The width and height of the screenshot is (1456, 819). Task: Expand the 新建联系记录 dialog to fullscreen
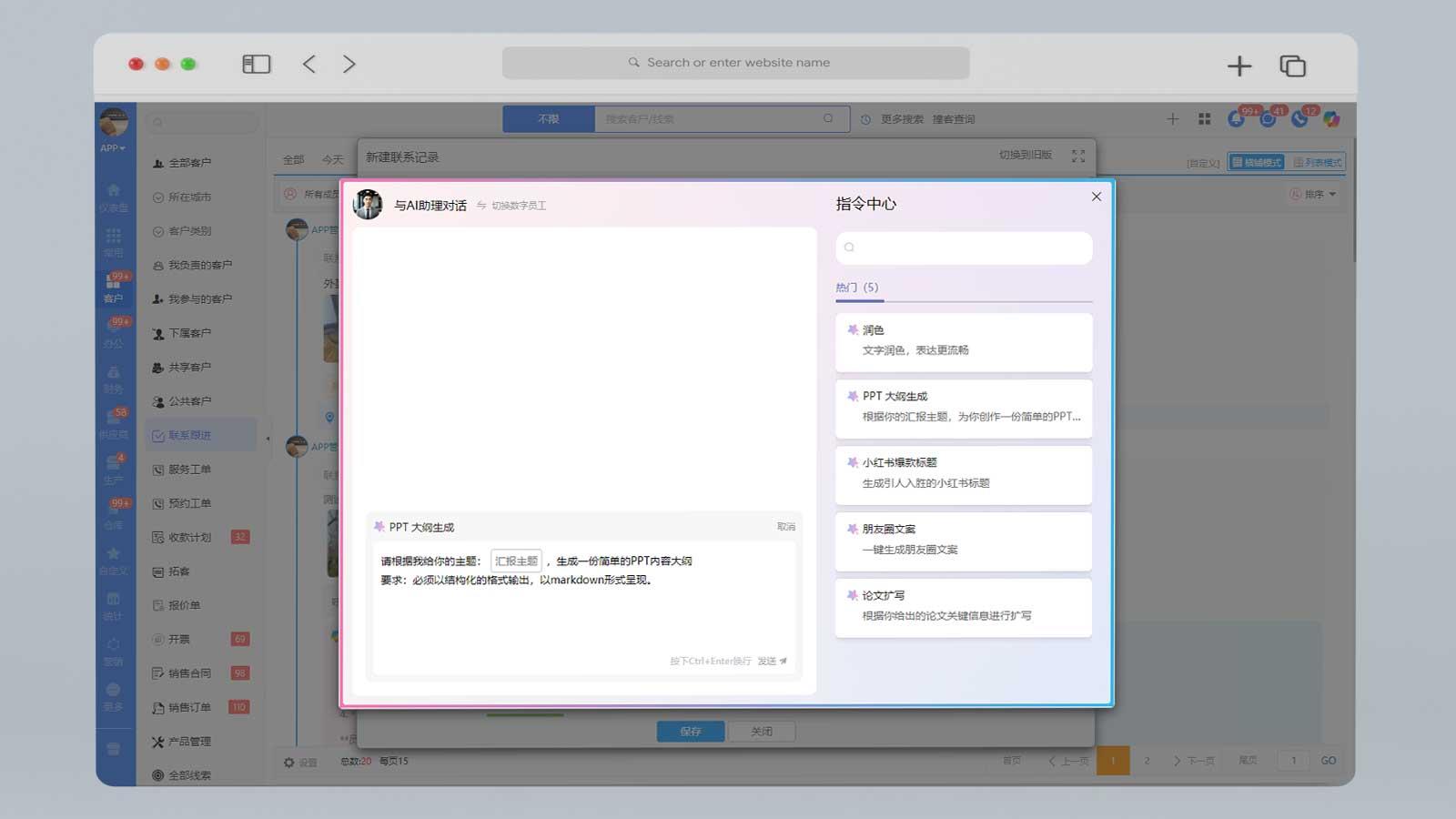1079,156
